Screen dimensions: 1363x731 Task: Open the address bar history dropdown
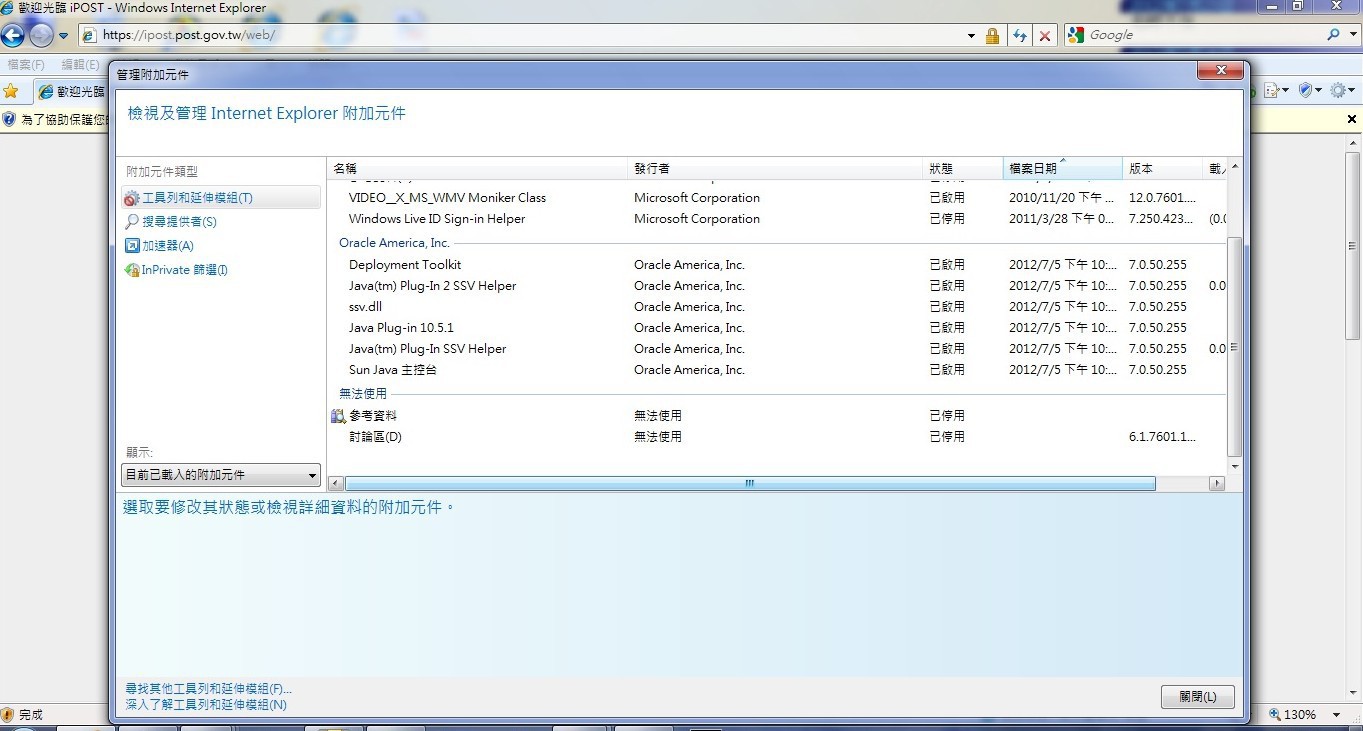tap(971, 36)
